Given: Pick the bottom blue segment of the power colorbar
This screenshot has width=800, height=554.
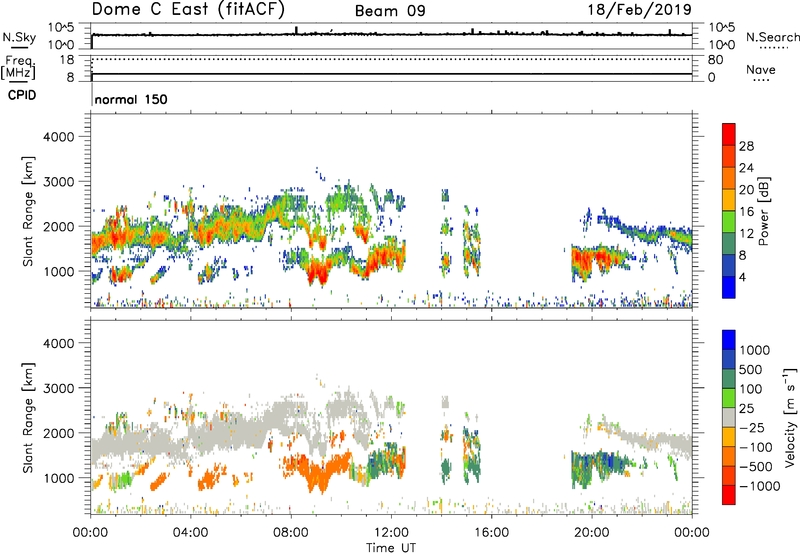Looking at the screenshot, I should coord(729,287).
